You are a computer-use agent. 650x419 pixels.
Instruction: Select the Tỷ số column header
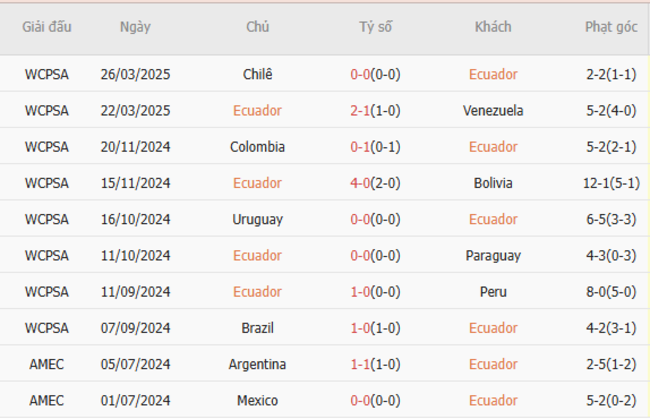click(x=376, y=27)
